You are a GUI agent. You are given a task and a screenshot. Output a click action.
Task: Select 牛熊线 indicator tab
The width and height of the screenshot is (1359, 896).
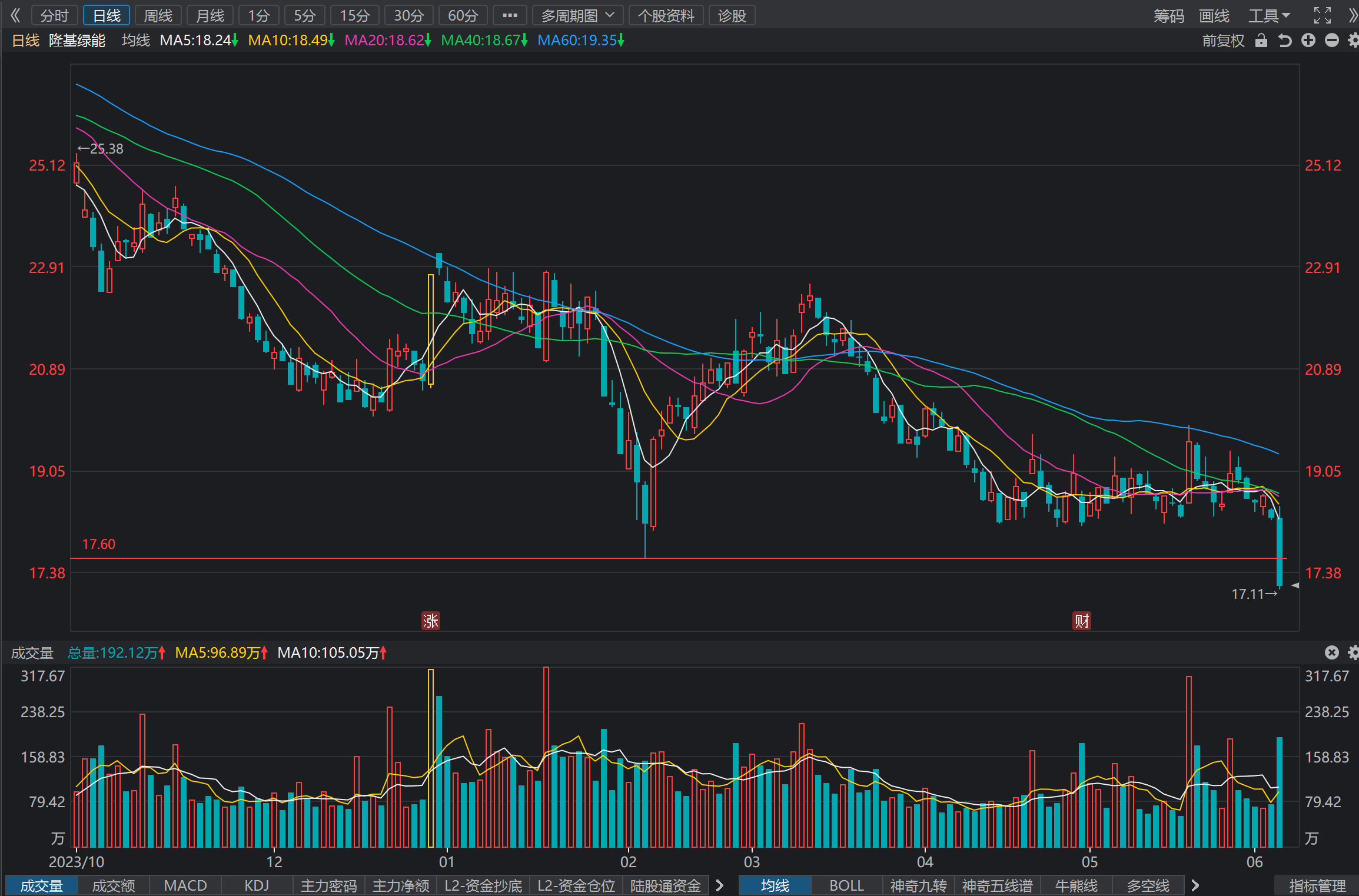[x=1076, y=885]
